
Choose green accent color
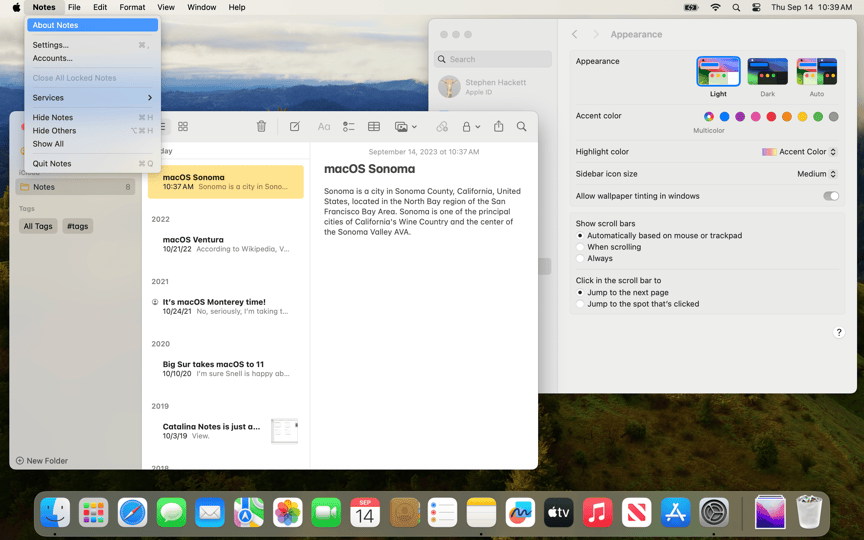pyautogui.click(x=818, y=116)
